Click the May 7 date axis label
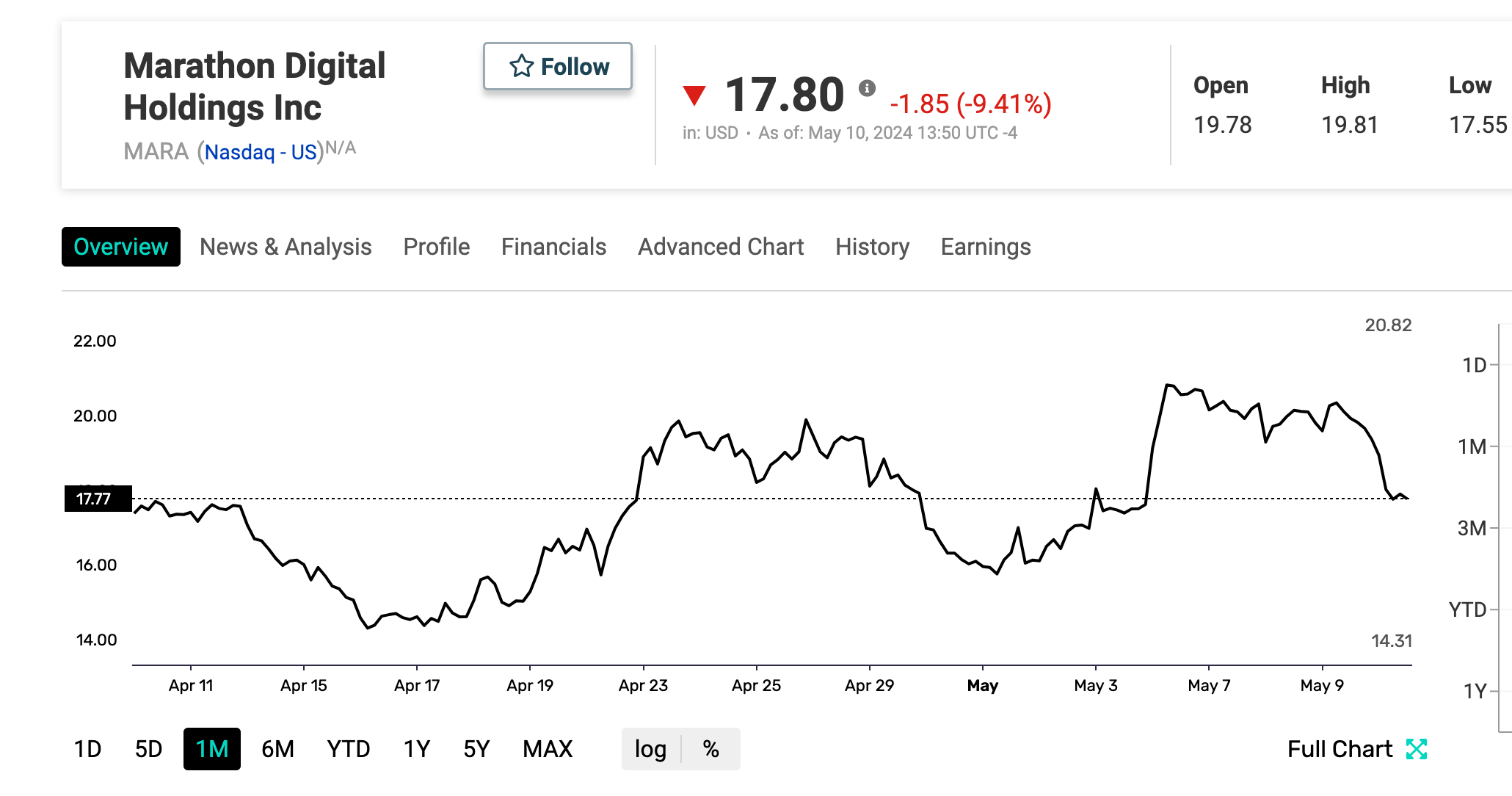Viewport: 1512px width, 796px height. (1209, 686)
